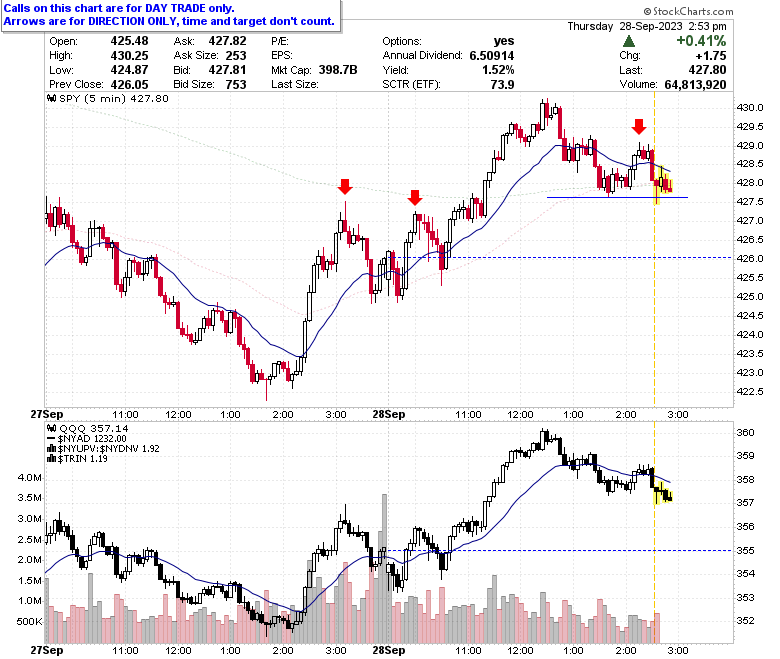Click the SPY candlestick symbol icon
This screenshot has width=780, height=659.
[52, 98]
